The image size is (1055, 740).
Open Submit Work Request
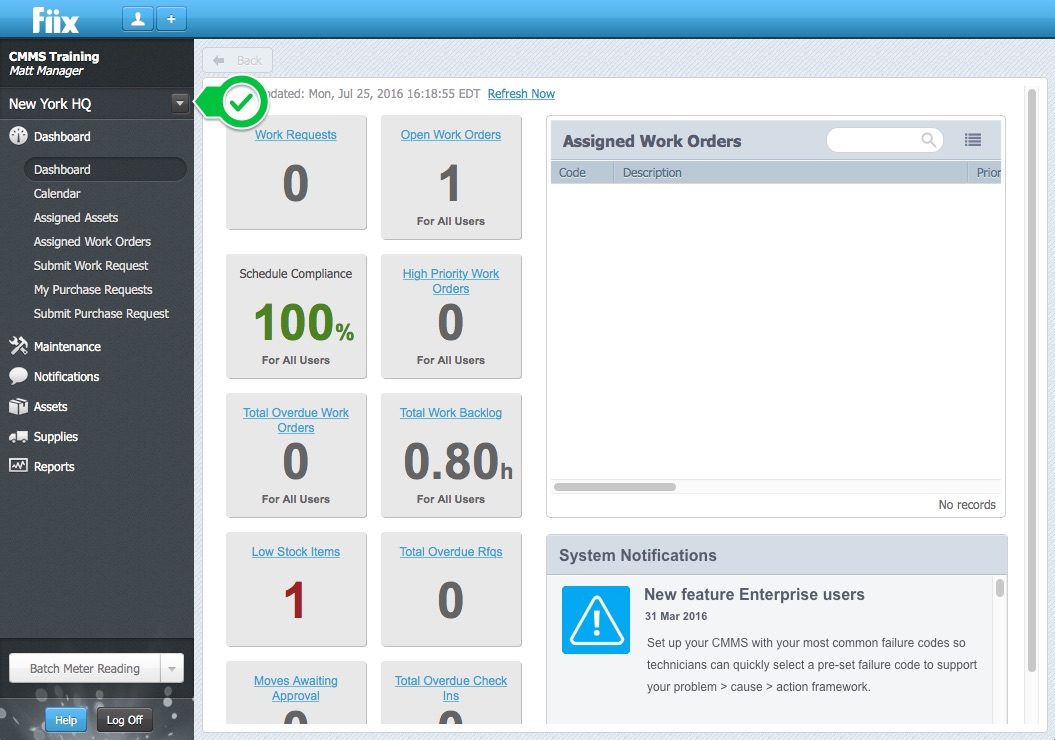click(91, 266)
